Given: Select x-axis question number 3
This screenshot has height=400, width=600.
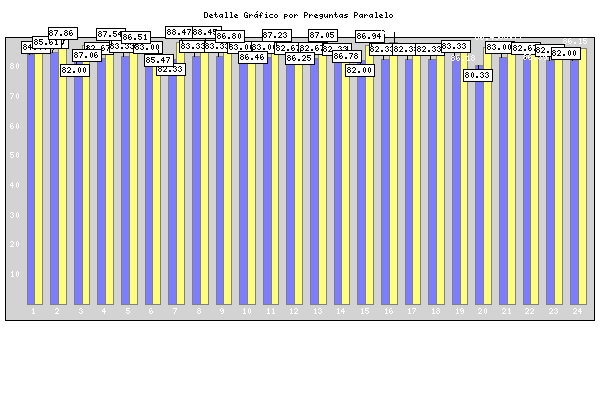Looking at the screenshot, I should pos(81,311).
